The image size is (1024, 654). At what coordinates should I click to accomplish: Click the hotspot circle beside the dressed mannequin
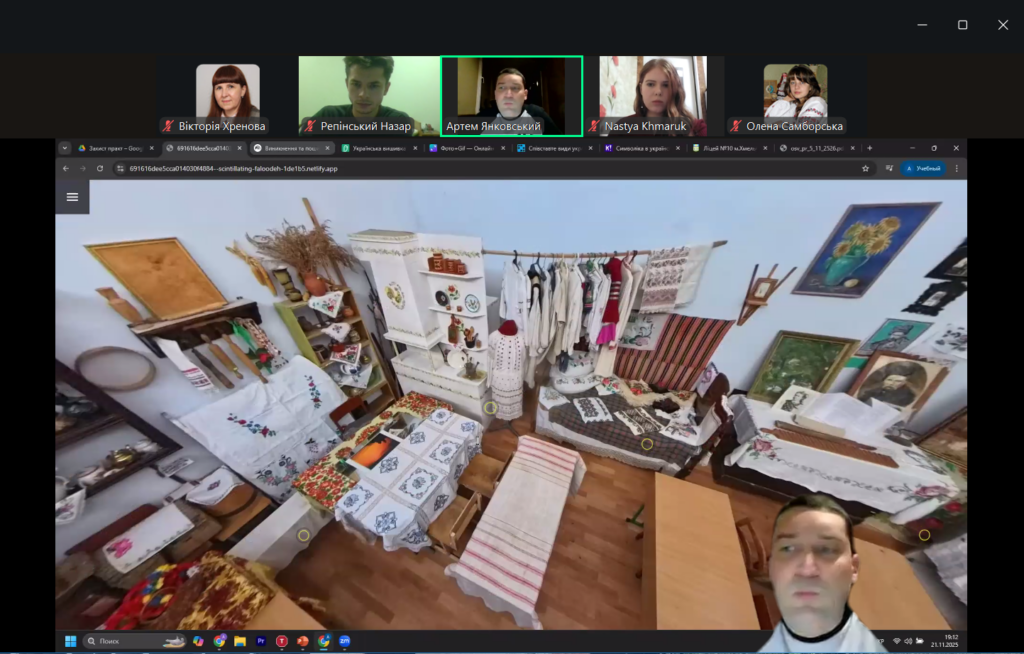[490, 407]
